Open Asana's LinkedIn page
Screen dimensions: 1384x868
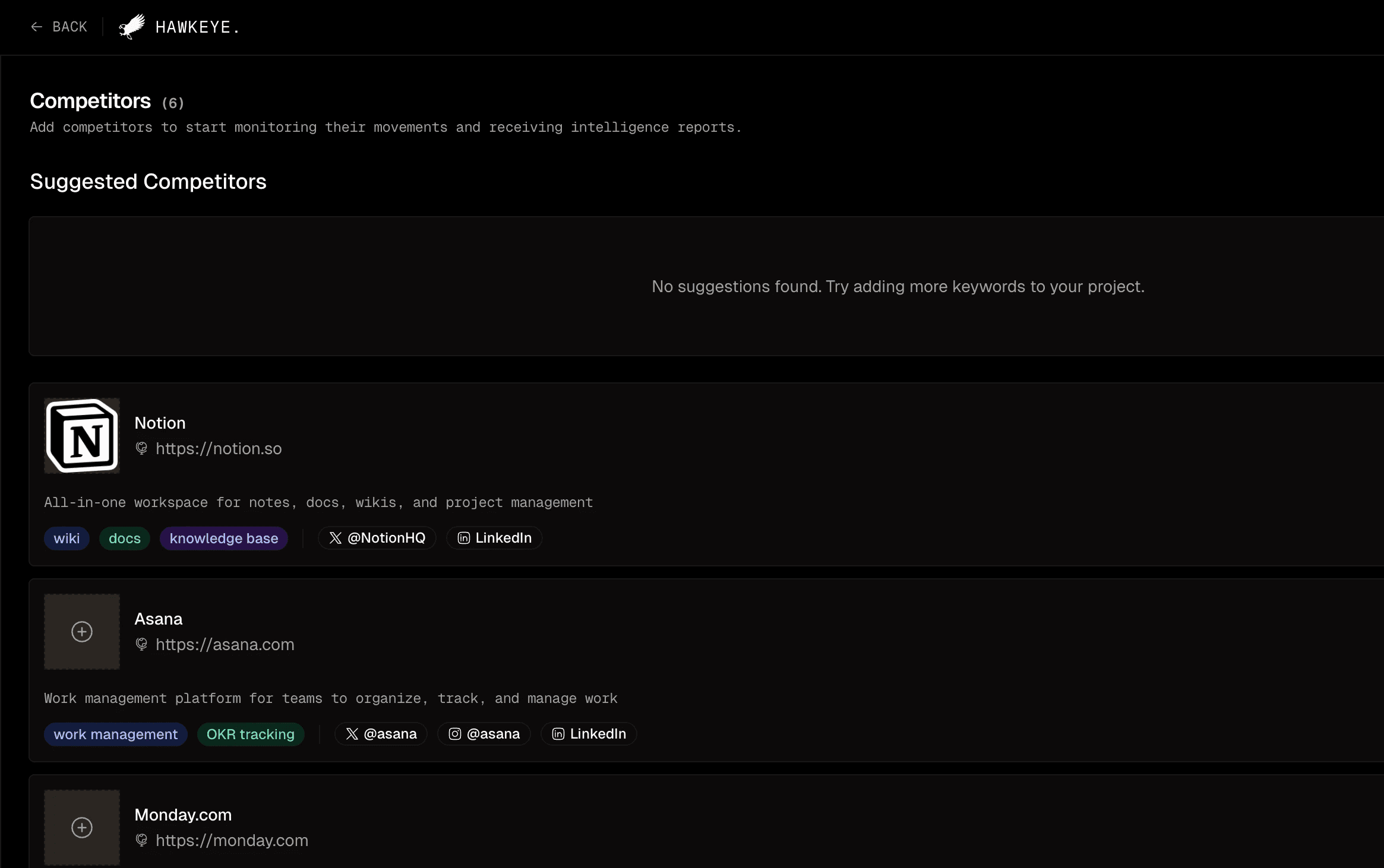point(589,734)
